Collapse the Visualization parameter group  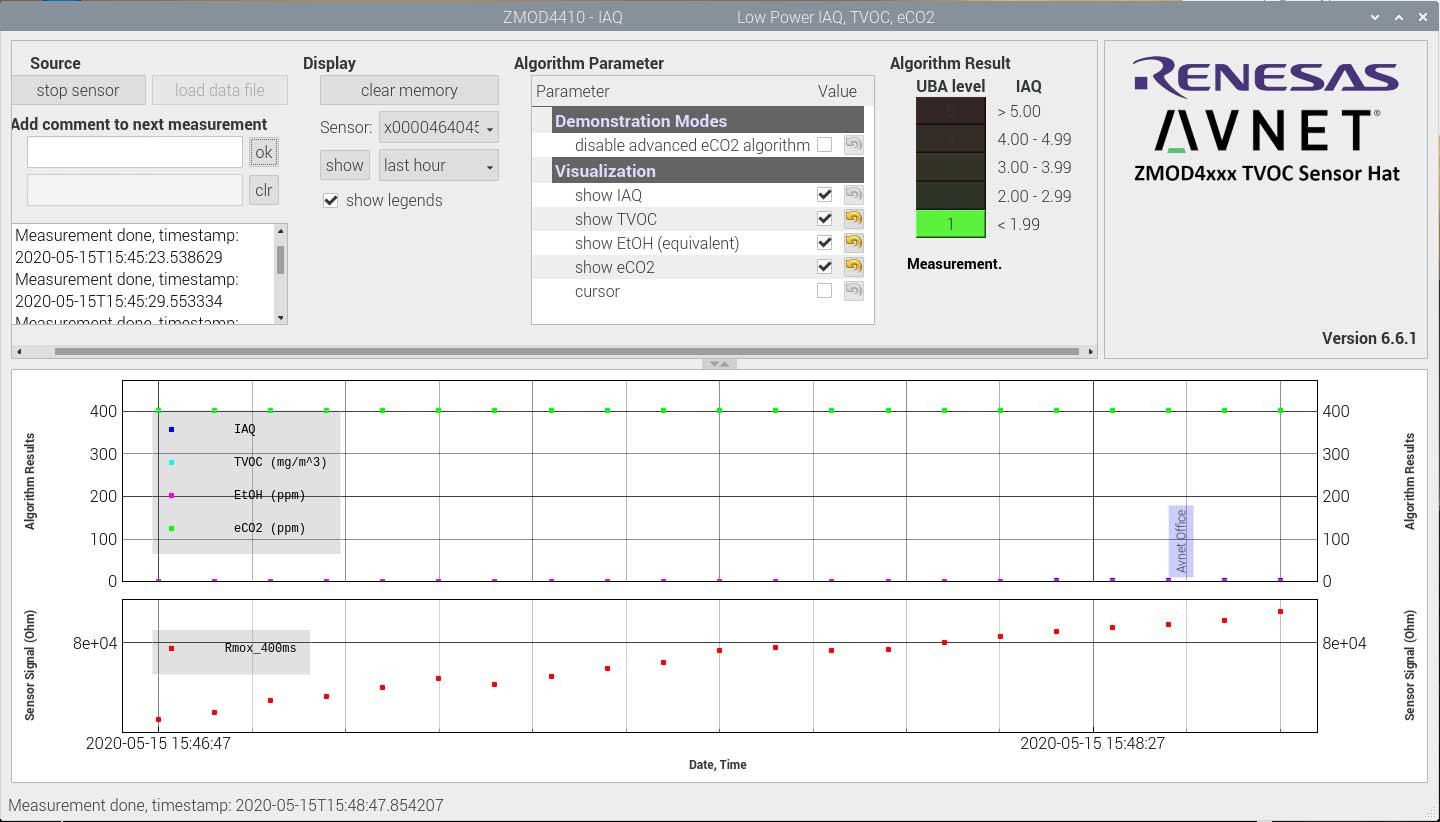point(605,171)
